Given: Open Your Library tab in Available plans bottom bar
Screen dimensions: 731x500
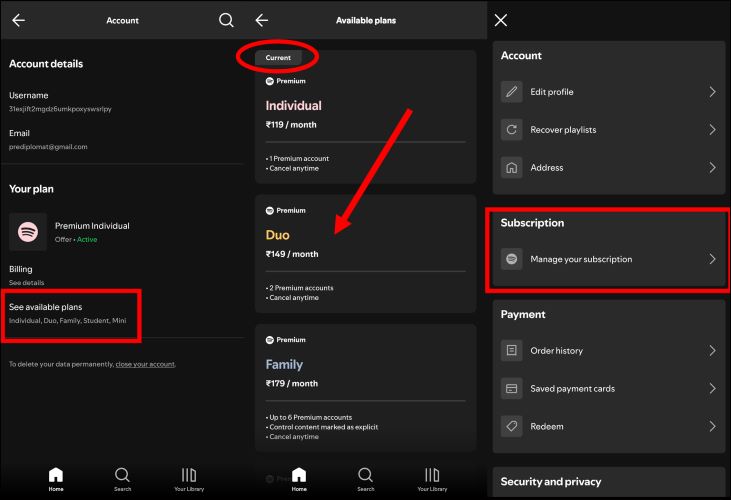Looking at the screenshot, I should click(432, 479).
